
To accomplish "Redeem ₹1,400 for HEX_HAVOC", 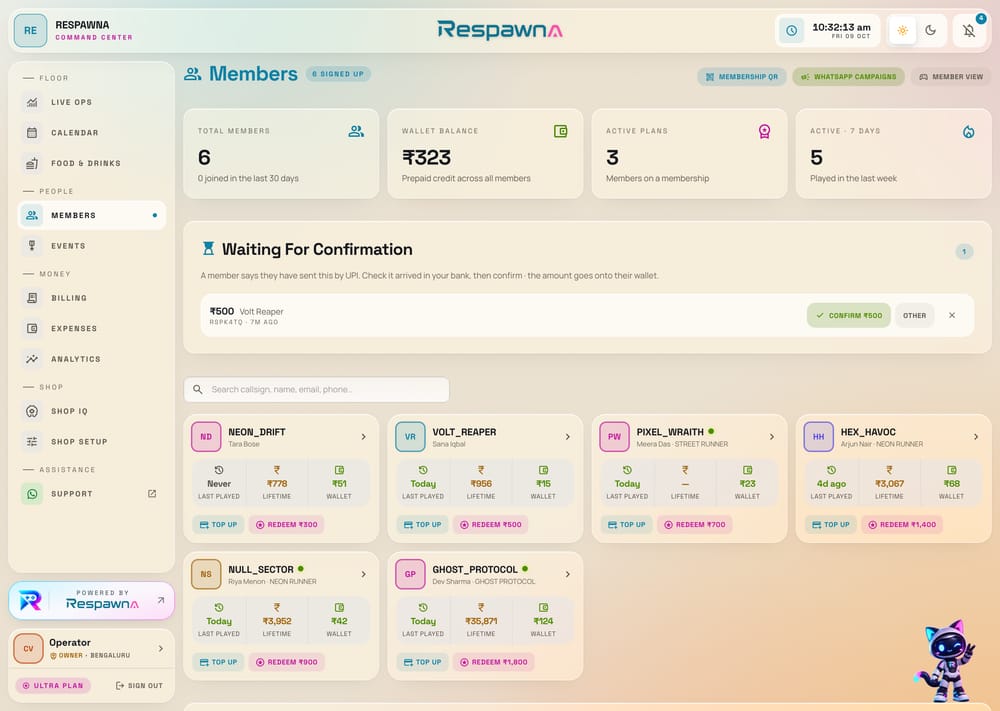I will [902, 525].
